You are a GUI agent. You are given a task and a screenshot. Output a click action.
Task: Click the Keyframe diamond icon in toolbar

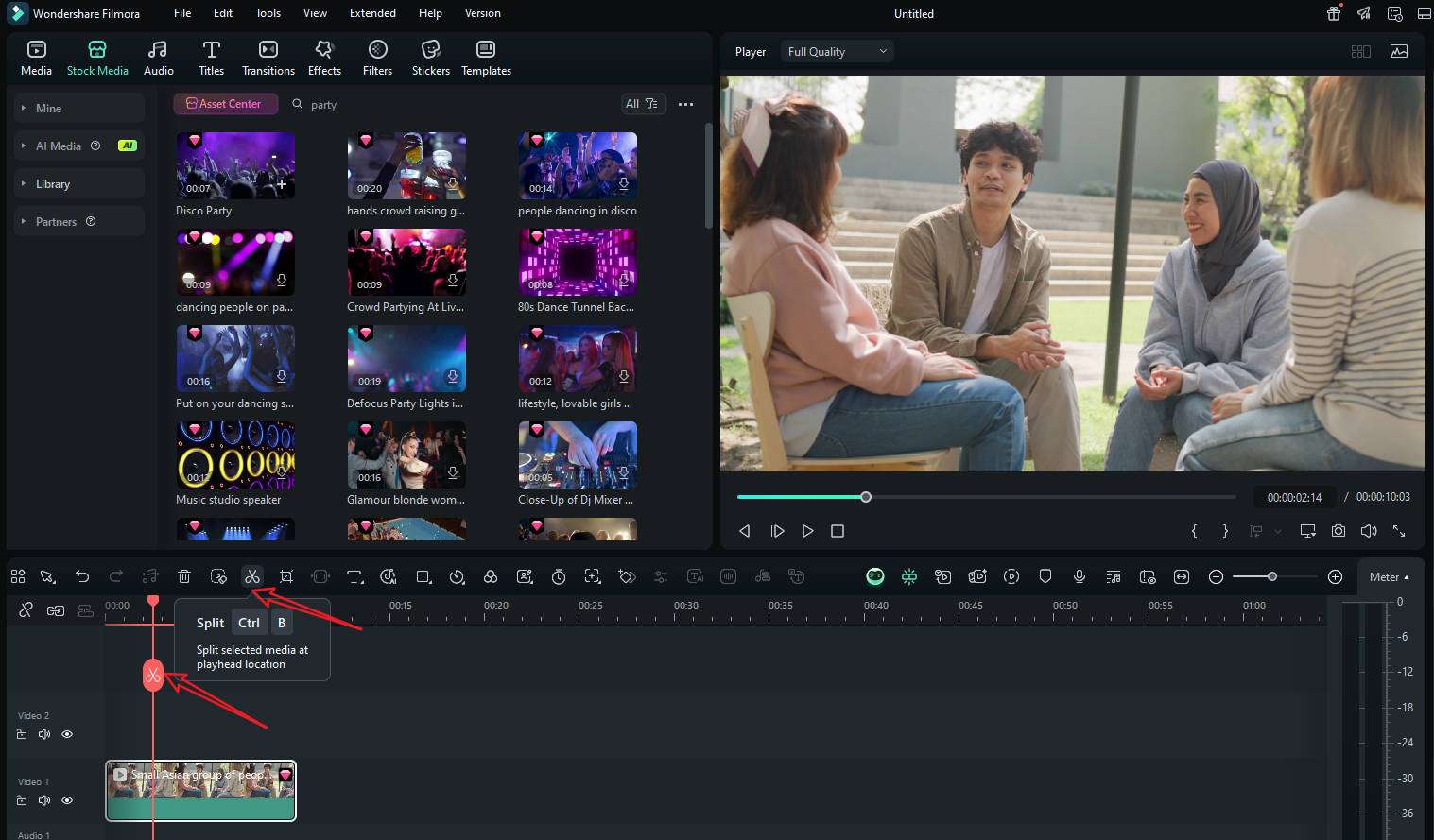pyautogui.click(x=627, y=576)
